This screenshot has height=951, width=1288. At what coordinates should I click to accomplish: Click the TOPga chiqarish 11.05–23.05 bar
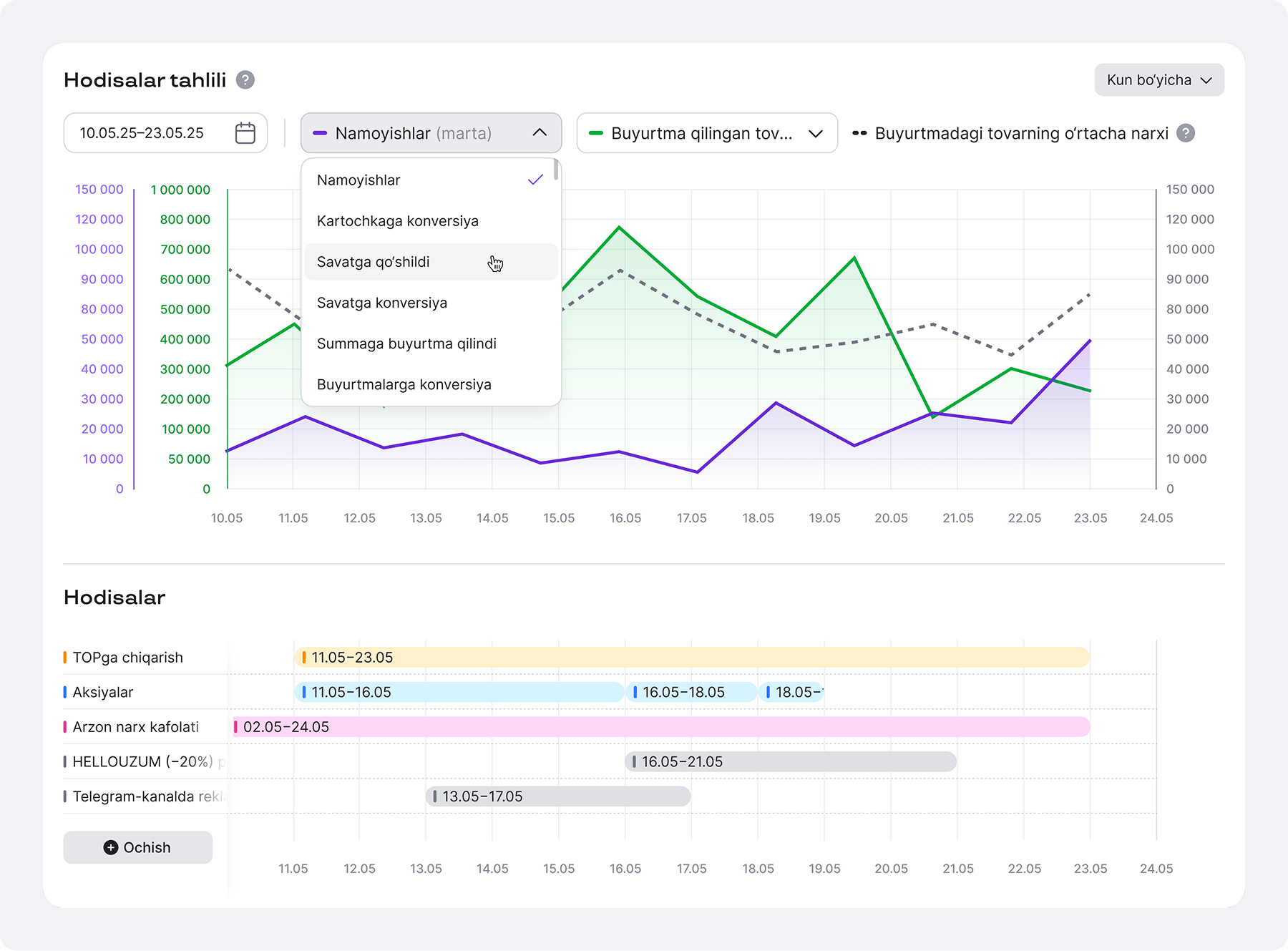pyautogui.click(x=692, y=657)
